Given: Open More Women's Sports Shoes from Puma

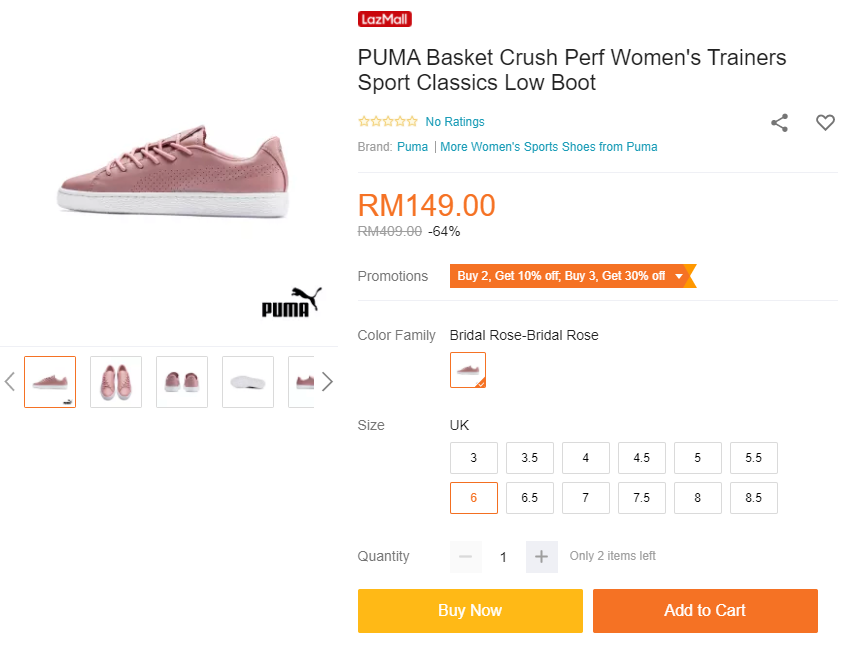Looking at the screenshot, I should [x=549, y=147].
